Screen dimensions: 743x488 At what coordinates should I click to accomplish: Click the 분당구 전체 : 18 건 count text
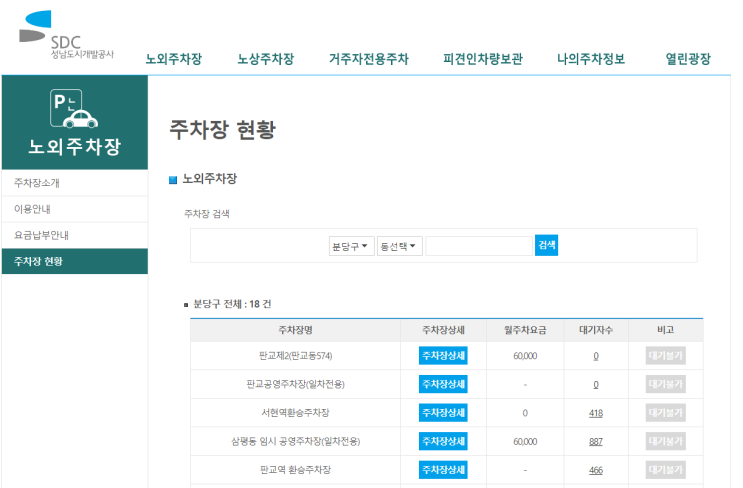click(x=232, y=304)
